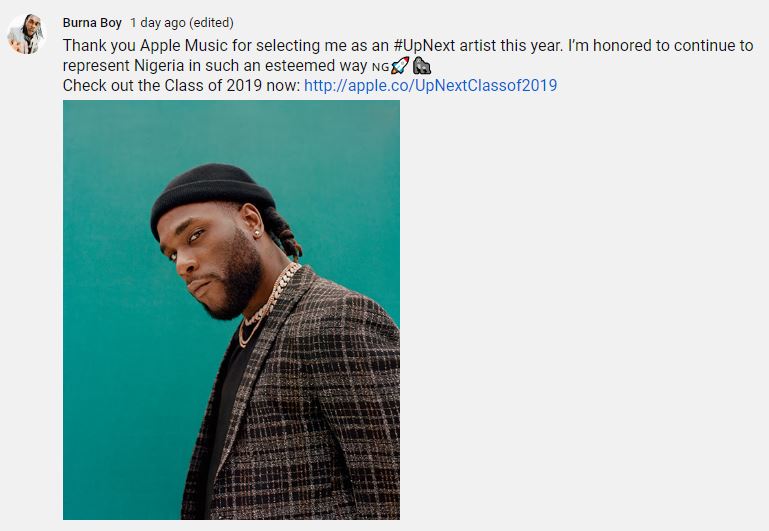Image resolution: width=769 pixels, height=531 pixels.
Task: Follow the apple.co/UpNextClassof2019 link
Action: (x=431, y=85)
